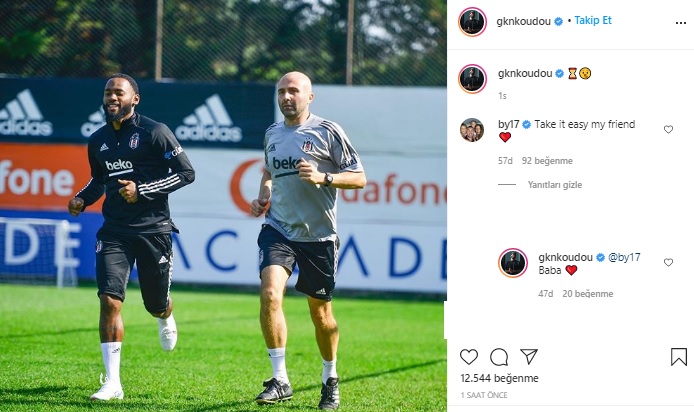
Task: Show 92 beğenme on by17's comment
Action: [547, 161]
